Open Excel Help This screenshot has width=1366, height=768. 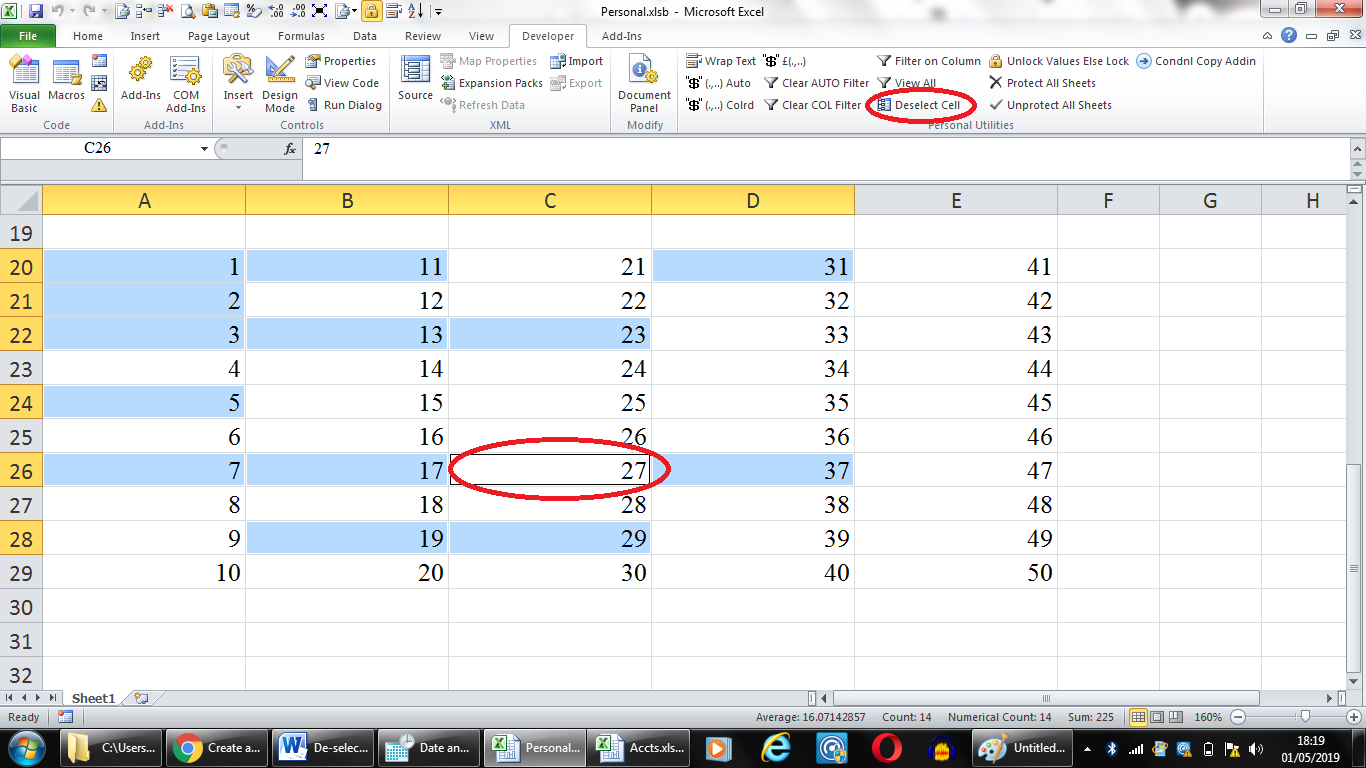pyautogui.click(x=1289, y=36)
